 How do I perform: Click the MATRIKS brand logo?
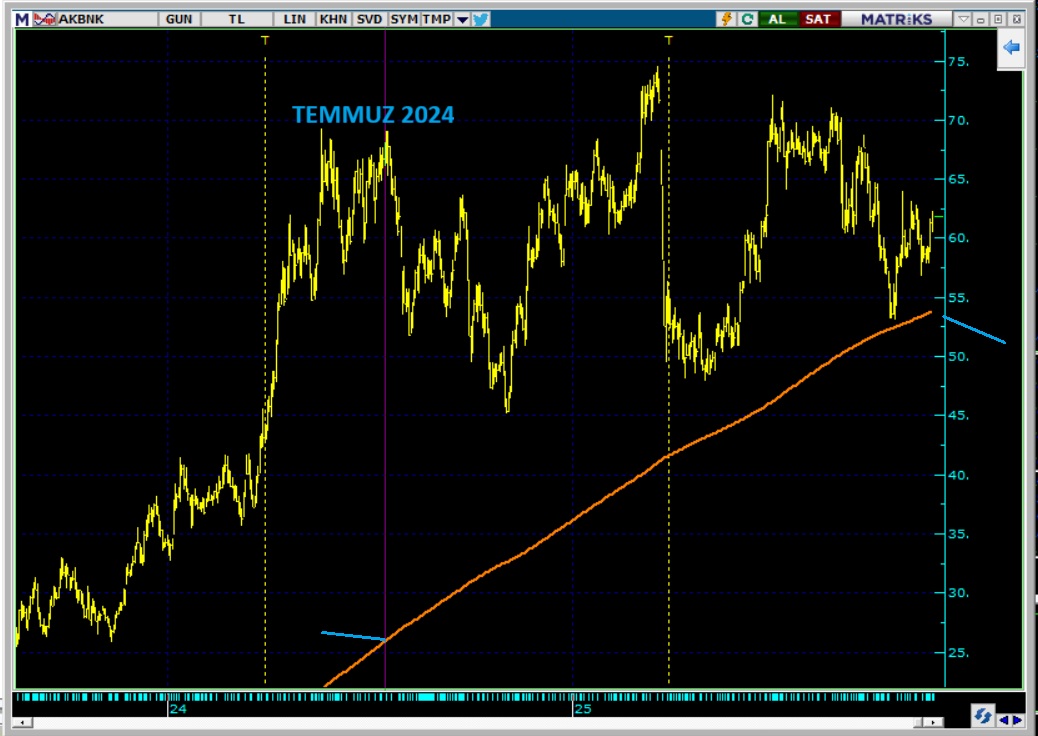[896, 19]
